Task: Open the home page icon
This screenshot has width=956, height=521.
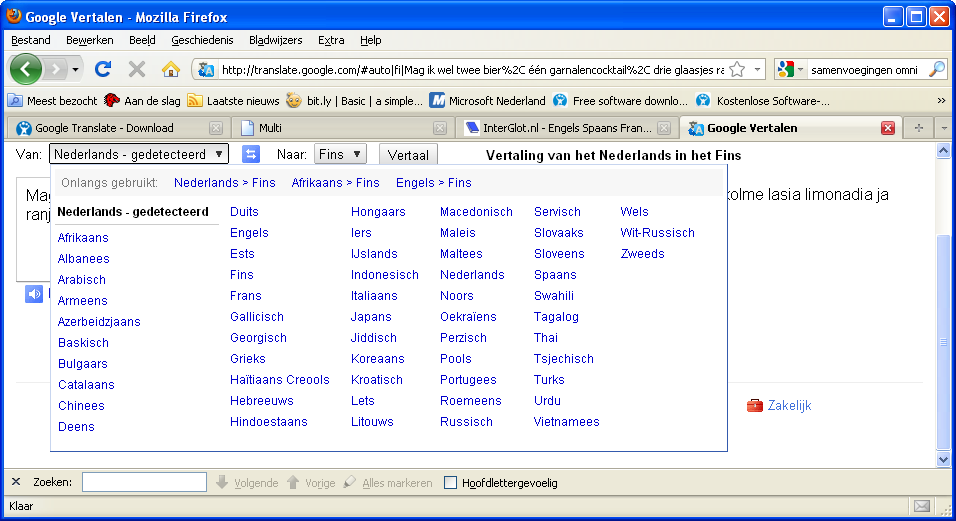Action: point(171,69)
